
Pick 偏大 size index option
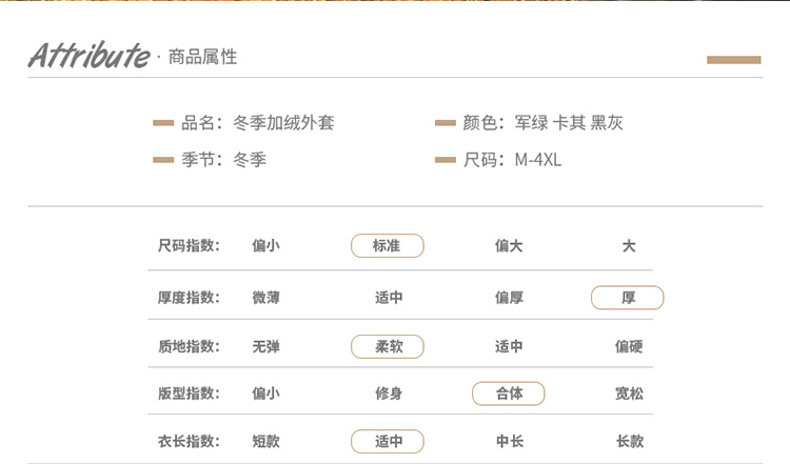(508, 246)
